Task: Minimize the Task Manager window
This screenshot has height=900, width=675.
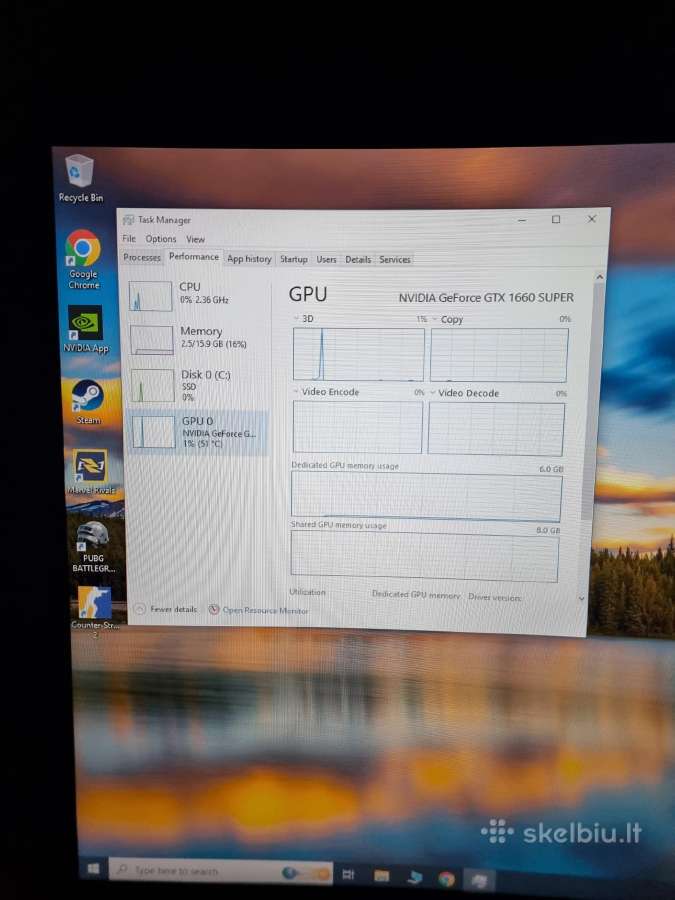Action: [x=522, y=220]
